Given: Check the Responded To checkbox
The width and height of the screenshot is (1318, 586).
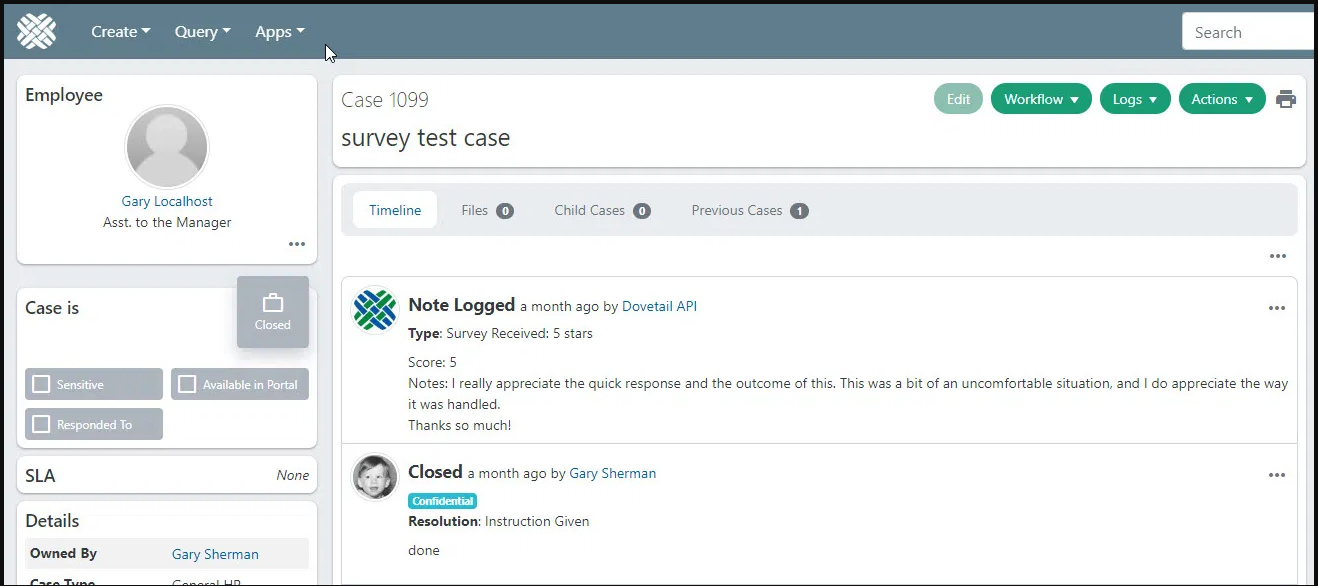Looking at the screenshot, I should (x=42, y=424).
